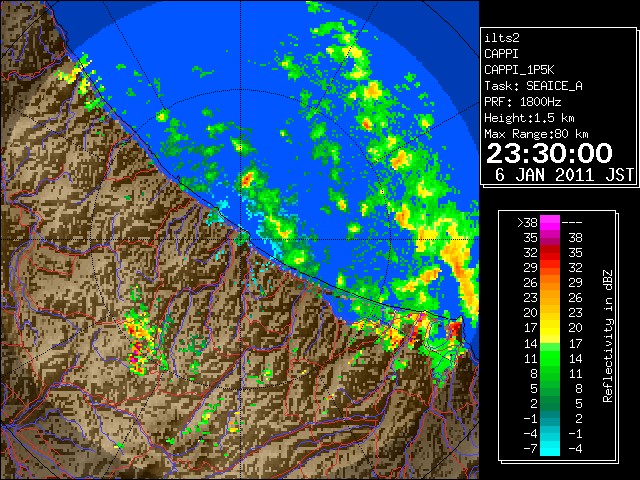Click the 'Max Range:80 km' text
Viewport: 640px width, 480px height.
(536, 134)
